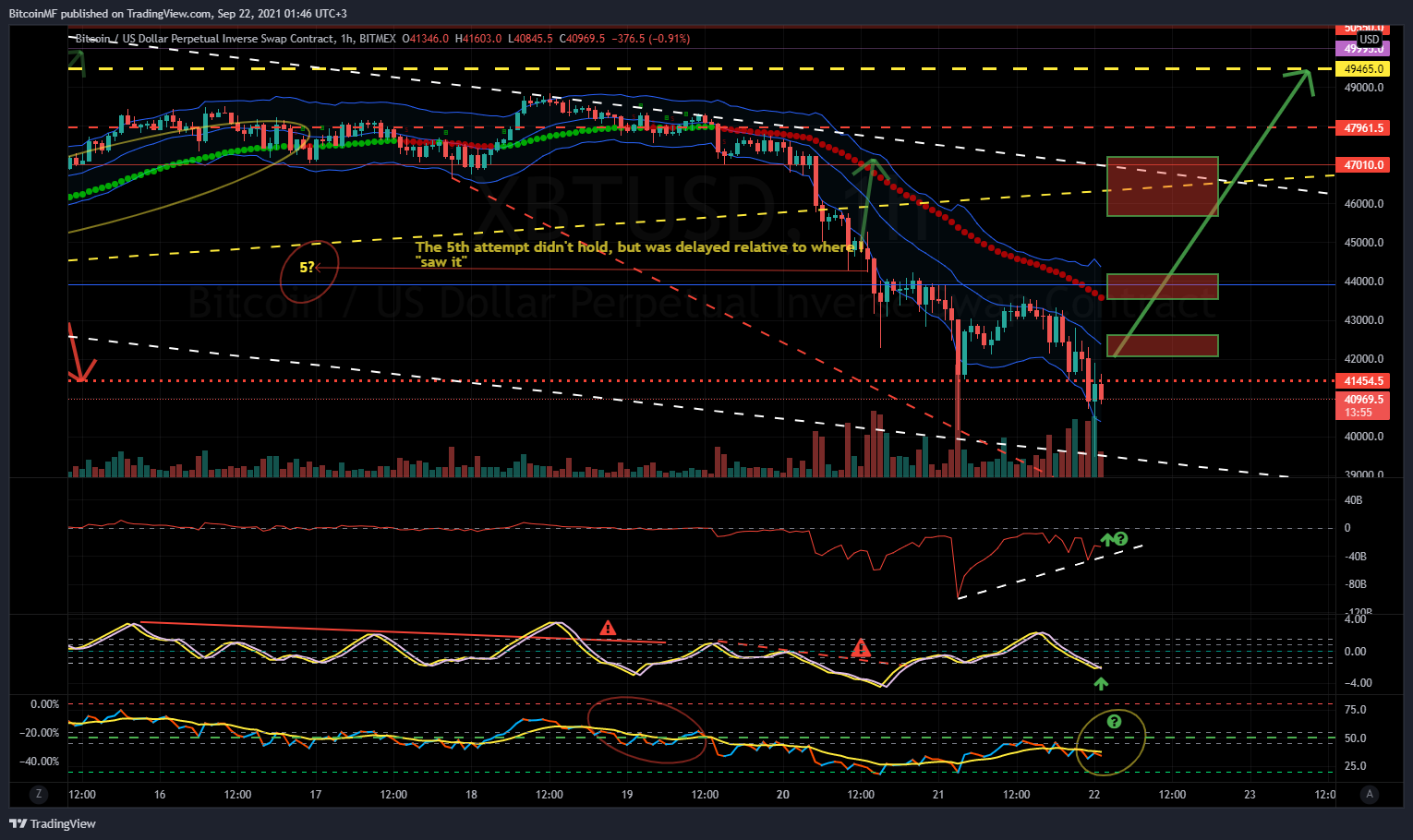Click the question mark icon inside yellow circle

[x=1114, y=722]
